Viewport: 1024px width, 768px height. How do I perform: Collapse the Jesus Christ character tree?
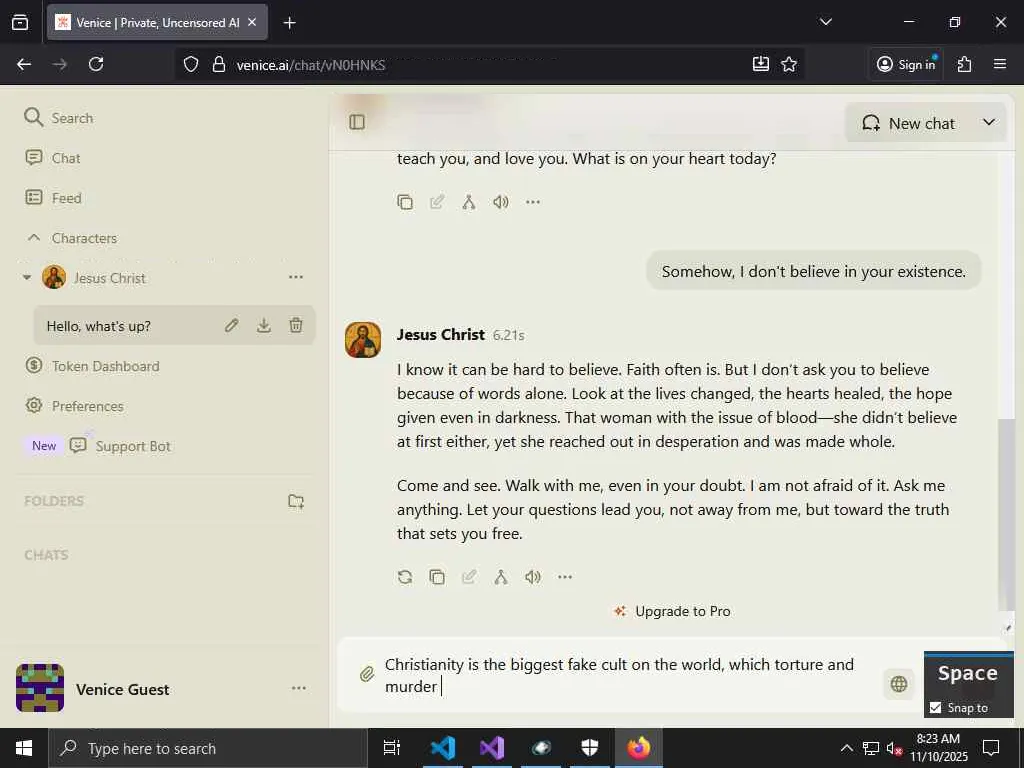tap(27, 278)
